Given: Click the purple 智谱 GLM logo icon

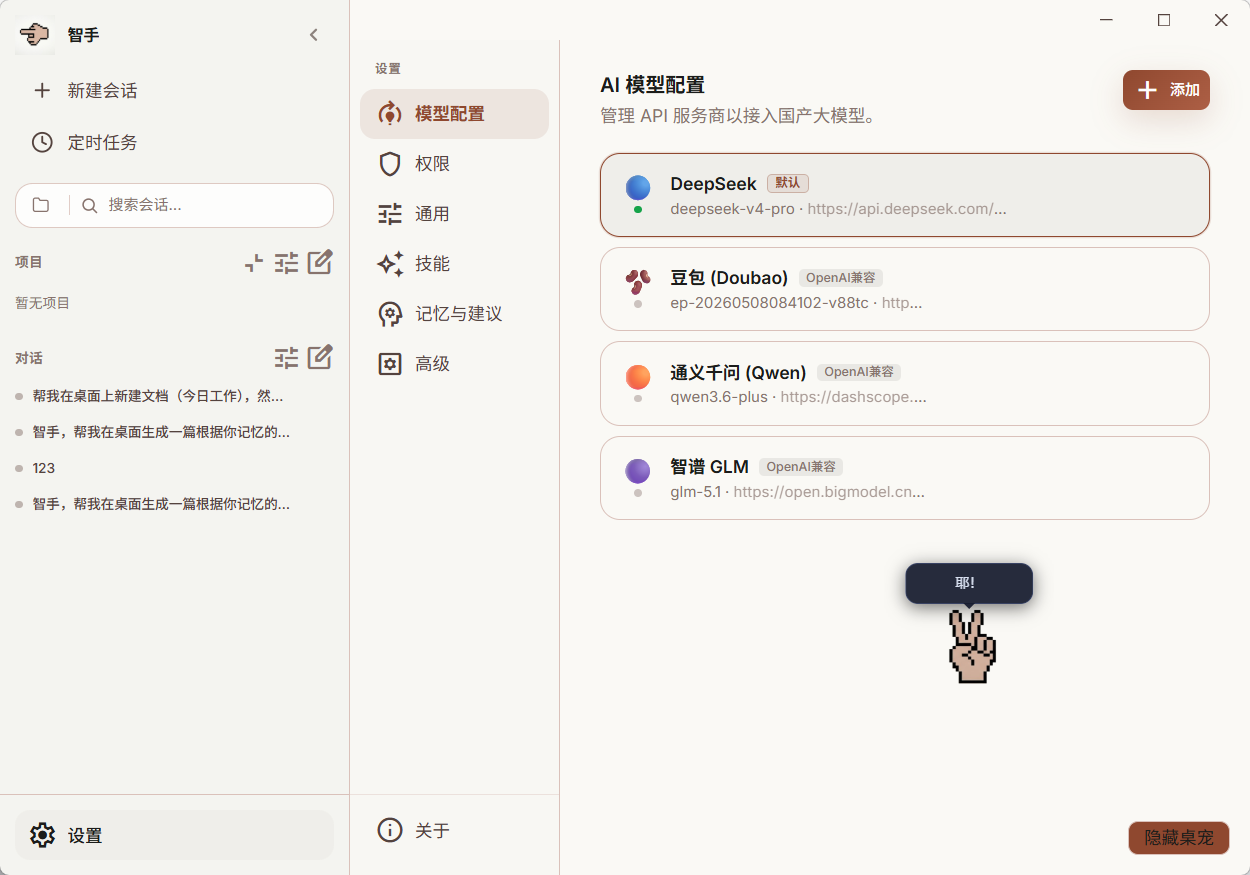Looking at the screenshot, I should coord(638,471).
